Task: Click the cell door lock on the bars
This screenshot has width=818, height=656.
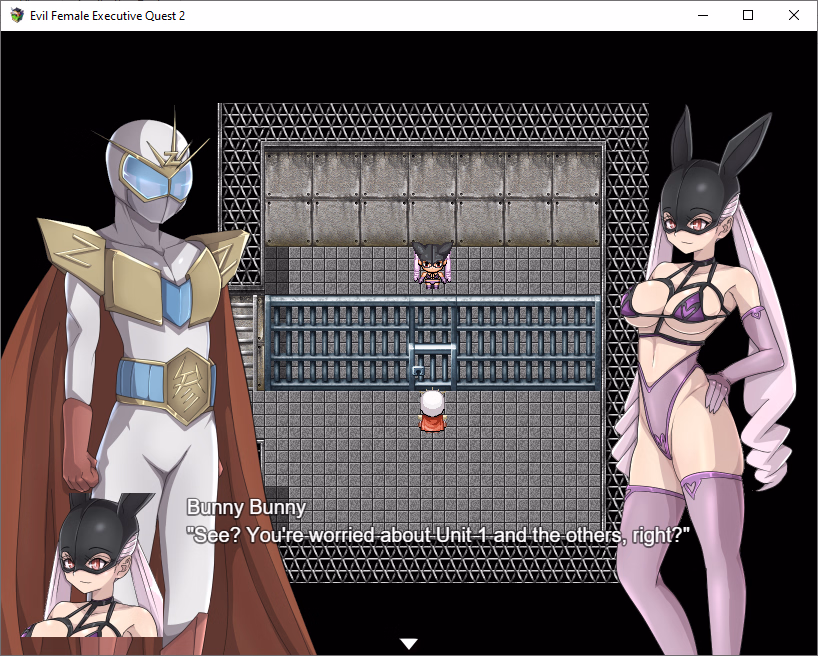Action: (418, 371)
